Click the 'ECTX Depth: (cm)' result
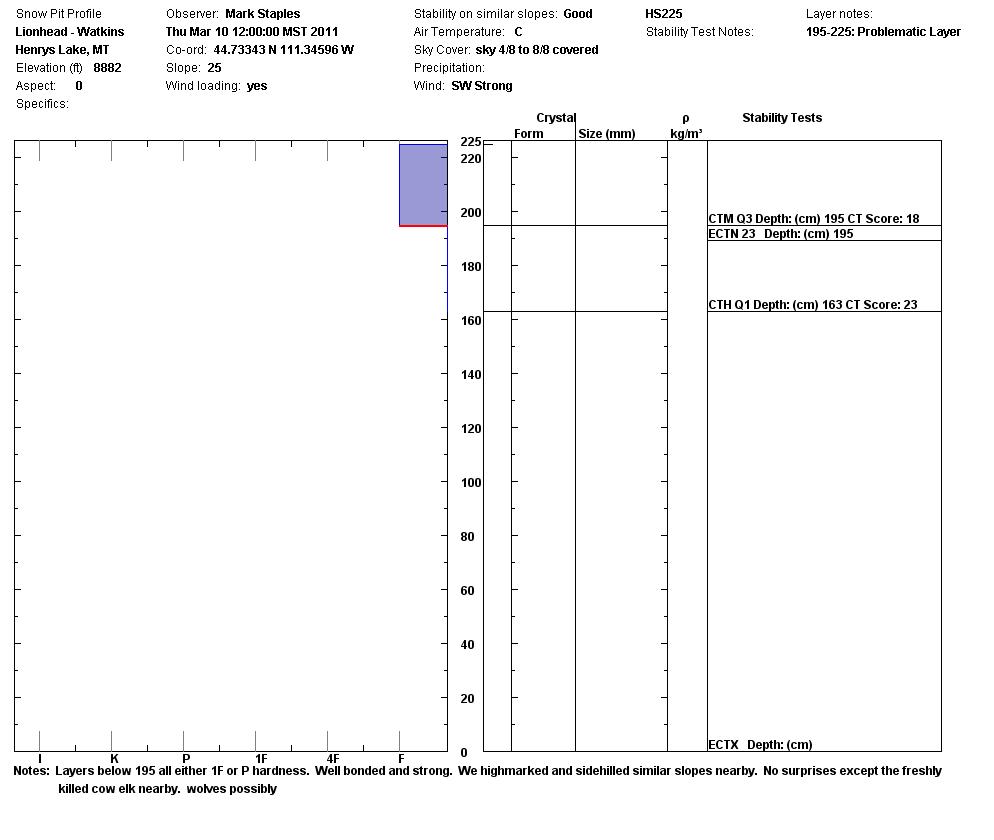The width and height of the screenshot is (994, 840). click(760, 745)
